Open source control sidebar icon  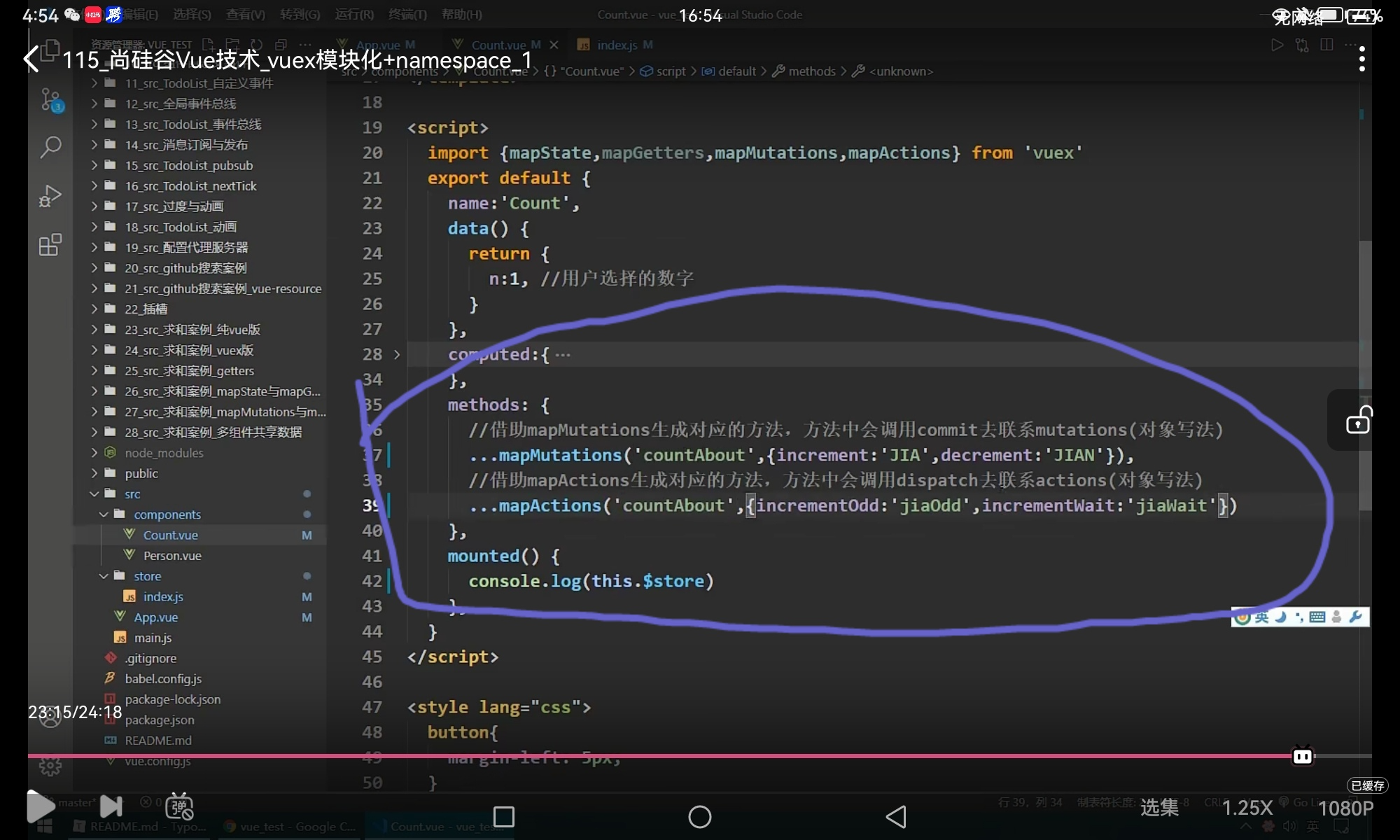[x=50, y=100]
